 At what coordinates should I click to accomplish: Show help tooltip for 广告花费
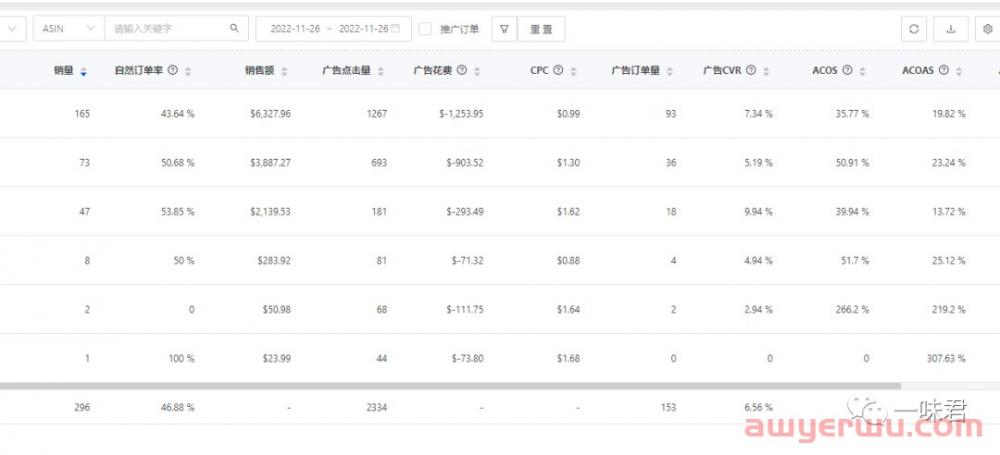pyautogui.click(x=462, y=71)
